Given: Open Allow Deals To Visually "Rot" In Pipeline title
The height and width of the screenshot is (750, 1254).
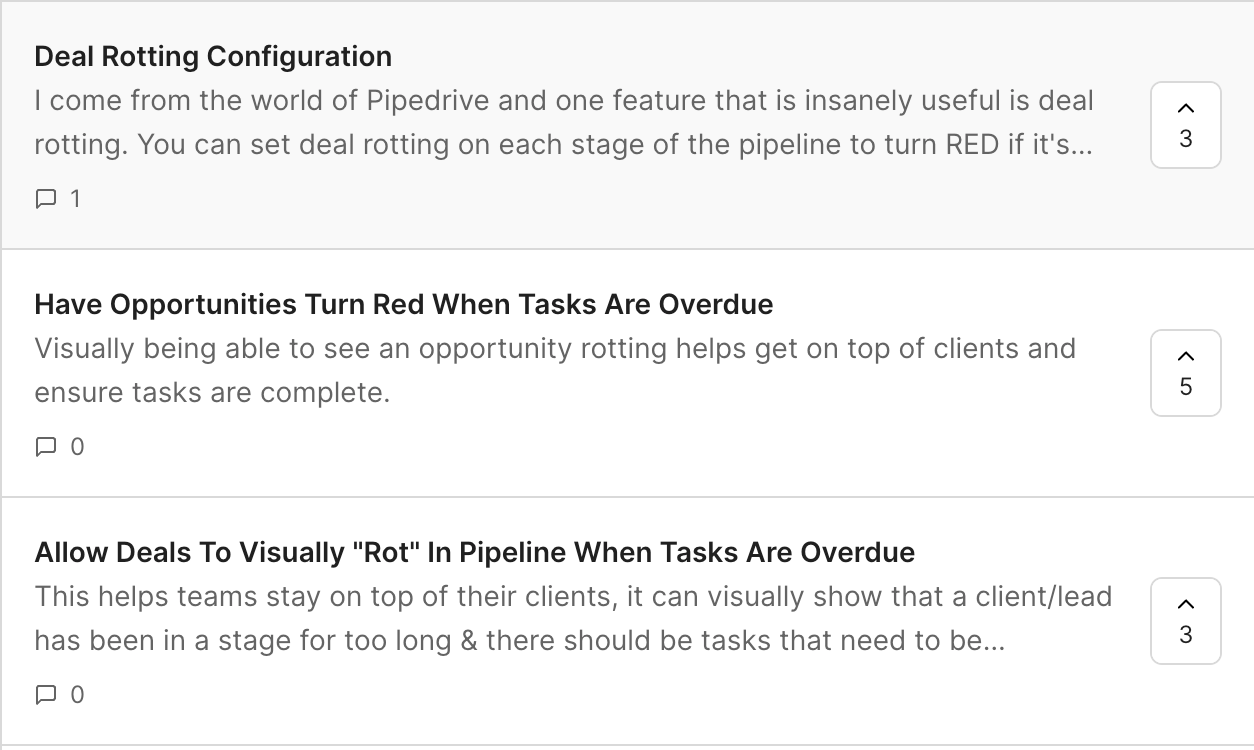Looking at the screenshot, I should pyautogui.click(x=475, y=552).
